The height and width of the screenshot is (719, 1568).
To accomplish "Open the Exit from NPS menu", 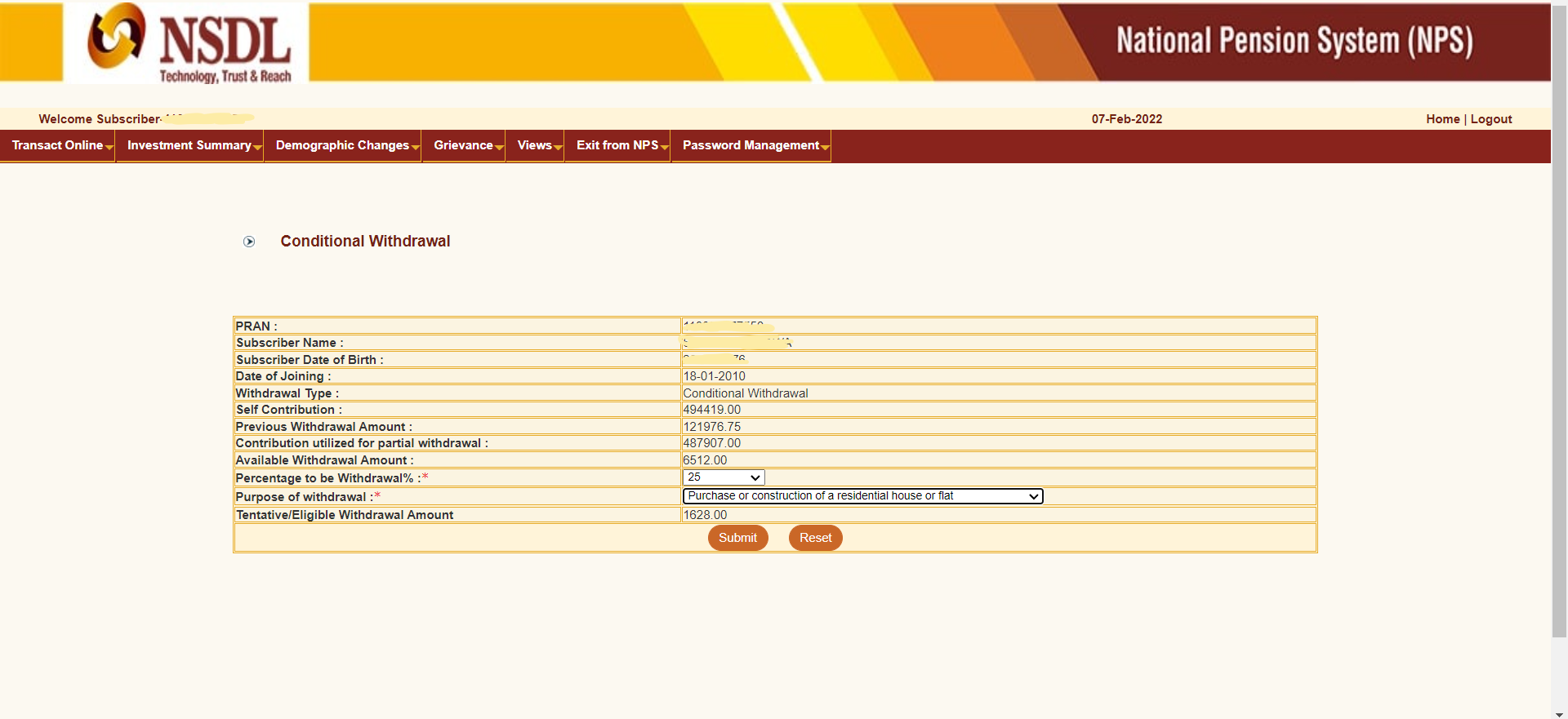I will pyautogui.click(x=617, y=146).
